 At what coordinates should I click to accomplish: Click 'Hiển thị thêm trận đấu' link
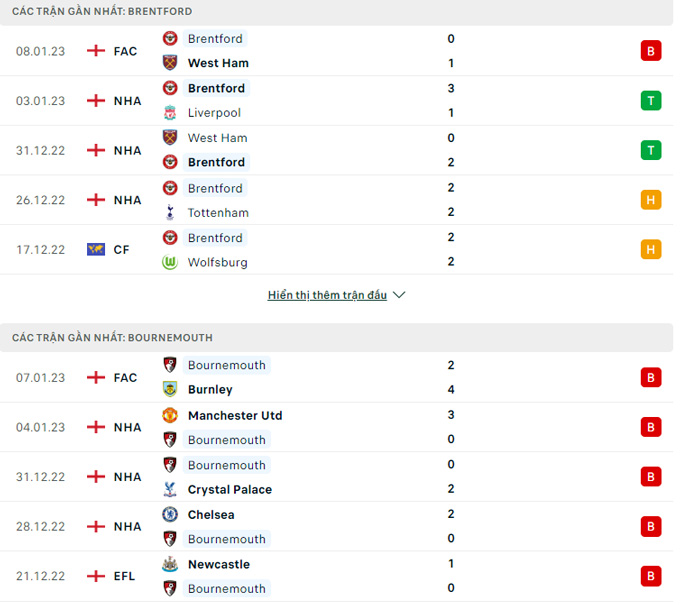click(x=327, y=295)
